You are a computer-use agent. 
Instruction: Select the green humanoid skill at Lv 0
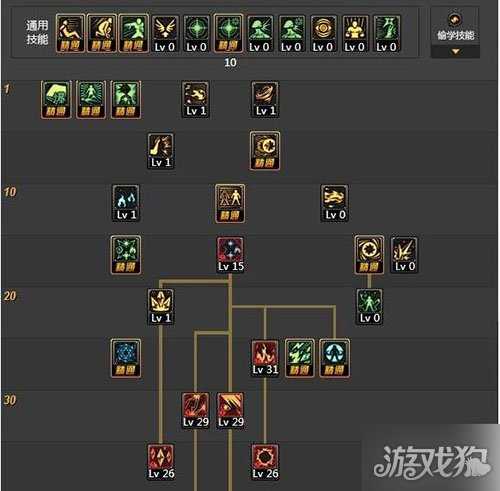click(369, 307)
